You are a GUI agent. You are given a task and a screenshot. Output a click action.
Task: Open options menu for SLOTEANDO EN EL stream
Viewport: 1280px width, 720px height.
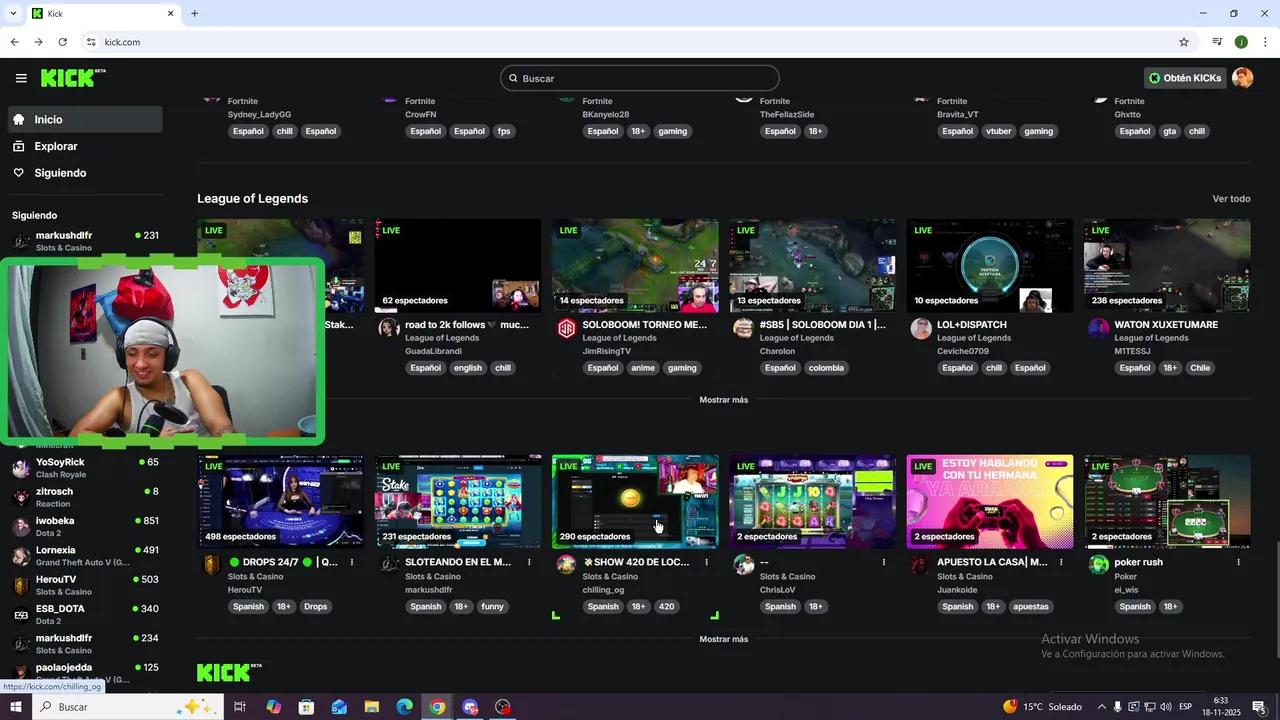point(529,562)
